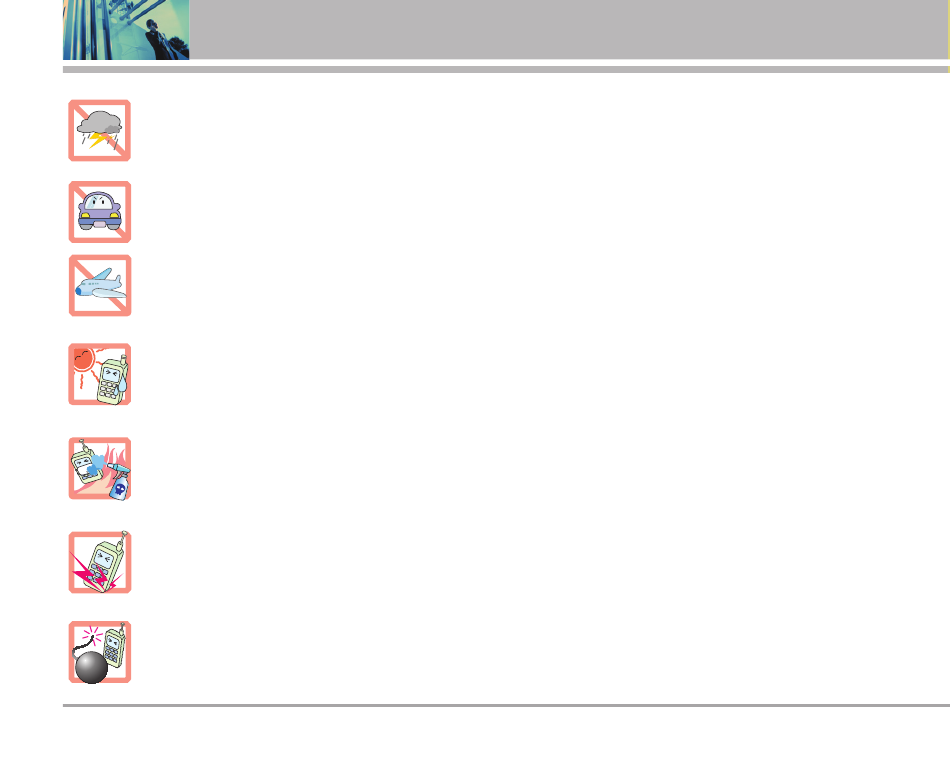Image resolution: width=950 pixels, height=763 pixels.
Task: Select the phone in hot sun icon
Action: tap(100, 374)
